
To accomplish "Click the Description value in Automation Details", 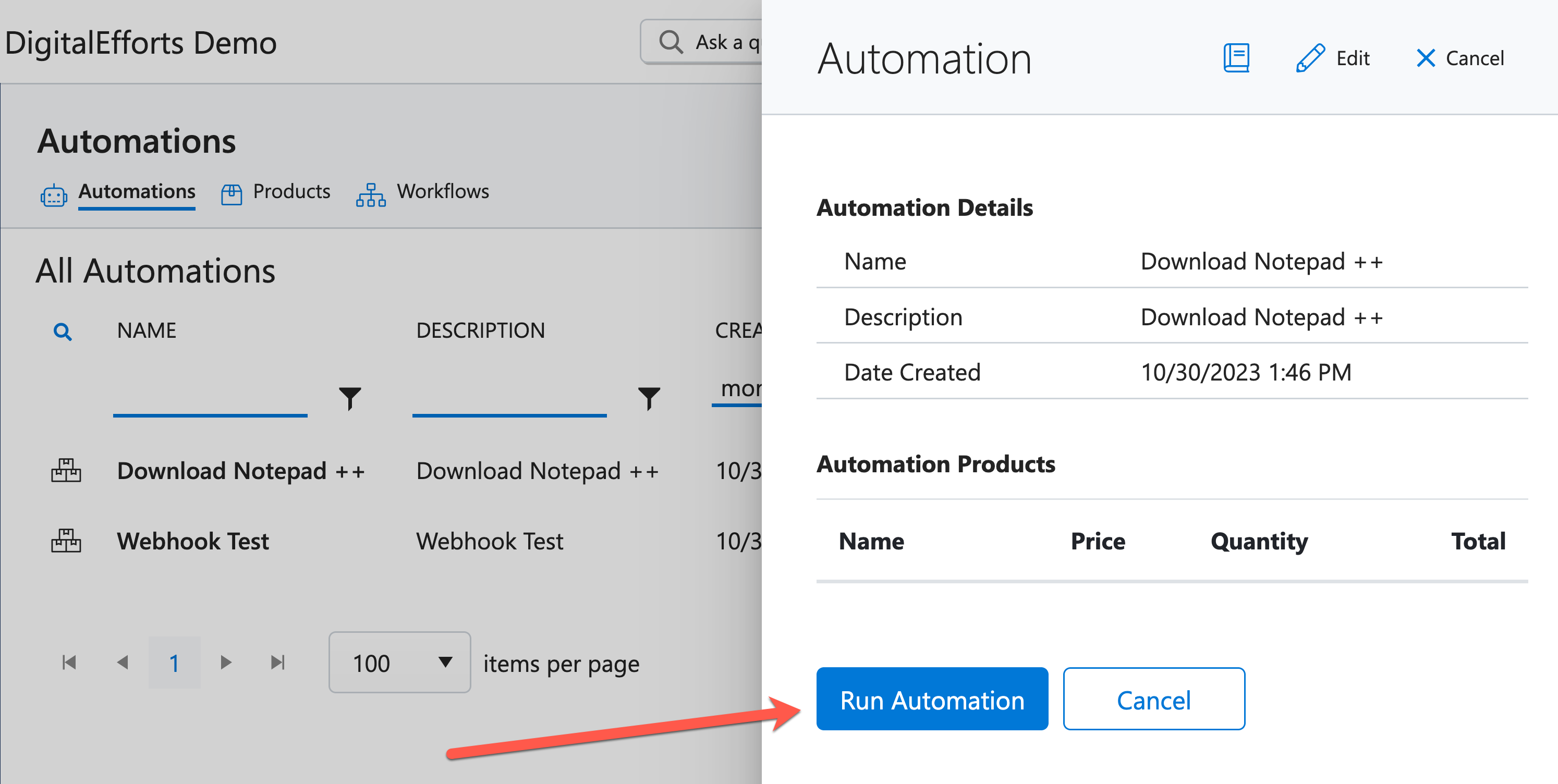I will tap(1262, 317).
